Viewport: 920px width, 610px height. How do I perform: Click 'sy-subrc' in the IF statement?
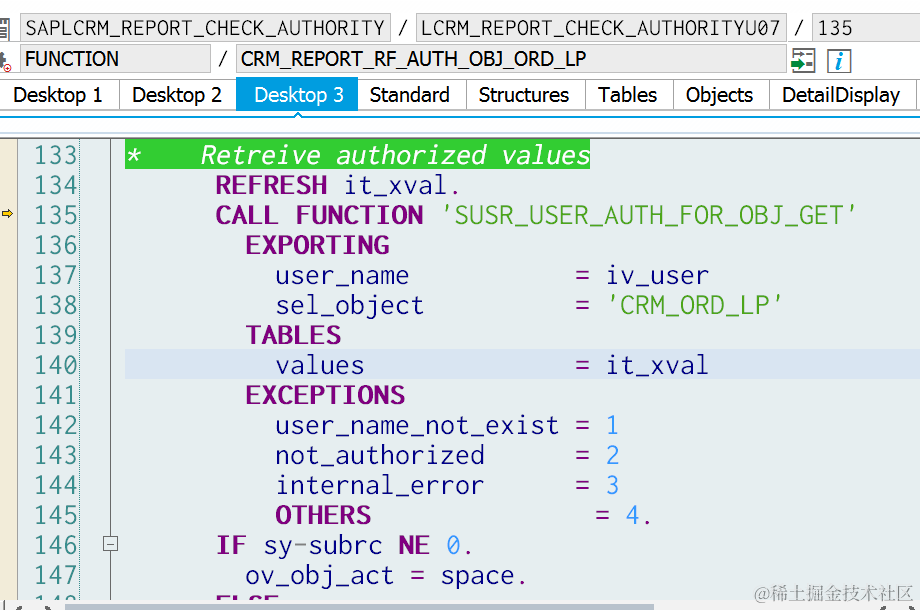(x=323, y=545)
